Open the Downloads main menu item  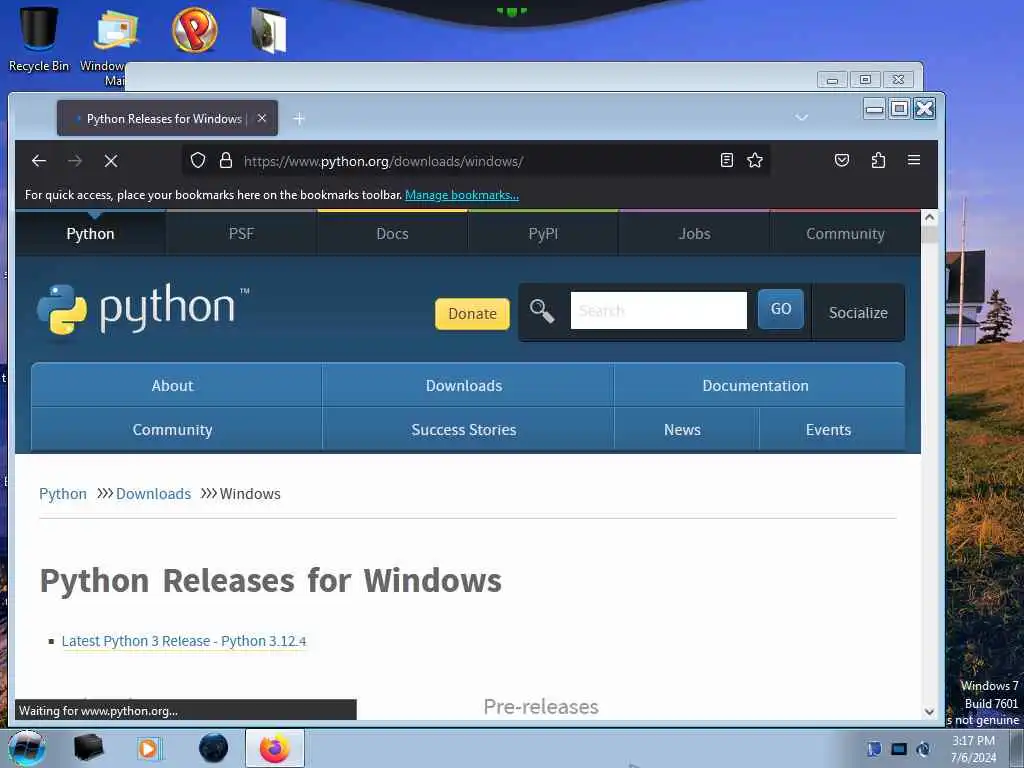click(464, 385)
